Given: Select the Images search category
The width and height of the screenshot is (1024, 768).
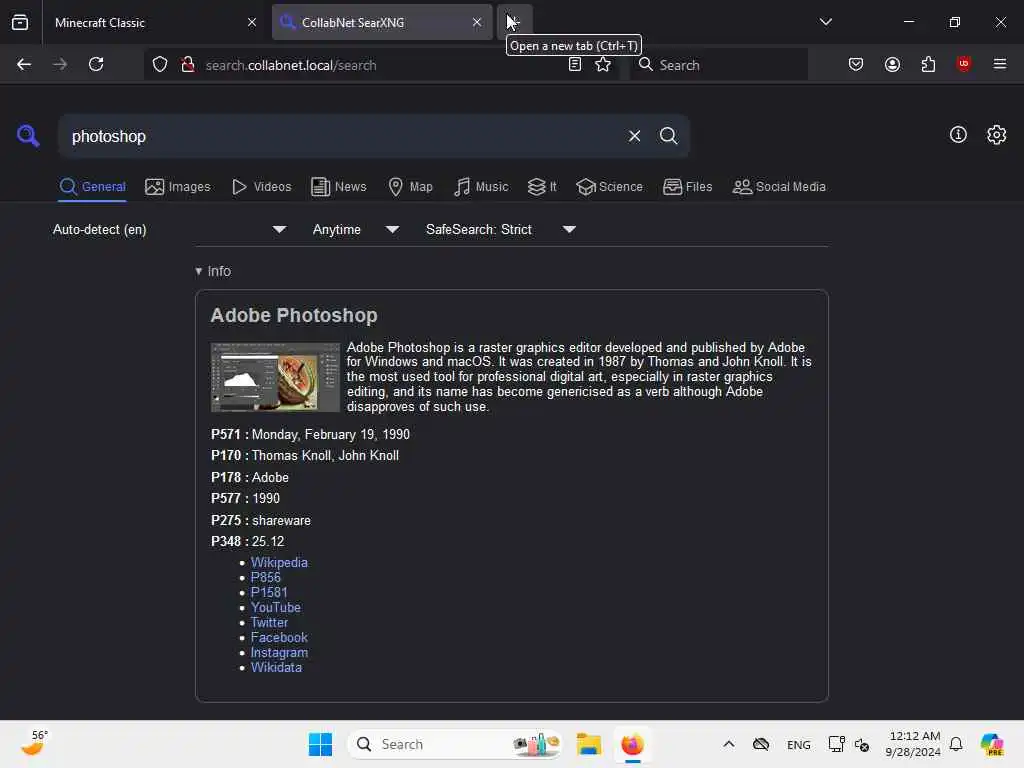Looking at the screenshot, I should pos(178,187).
